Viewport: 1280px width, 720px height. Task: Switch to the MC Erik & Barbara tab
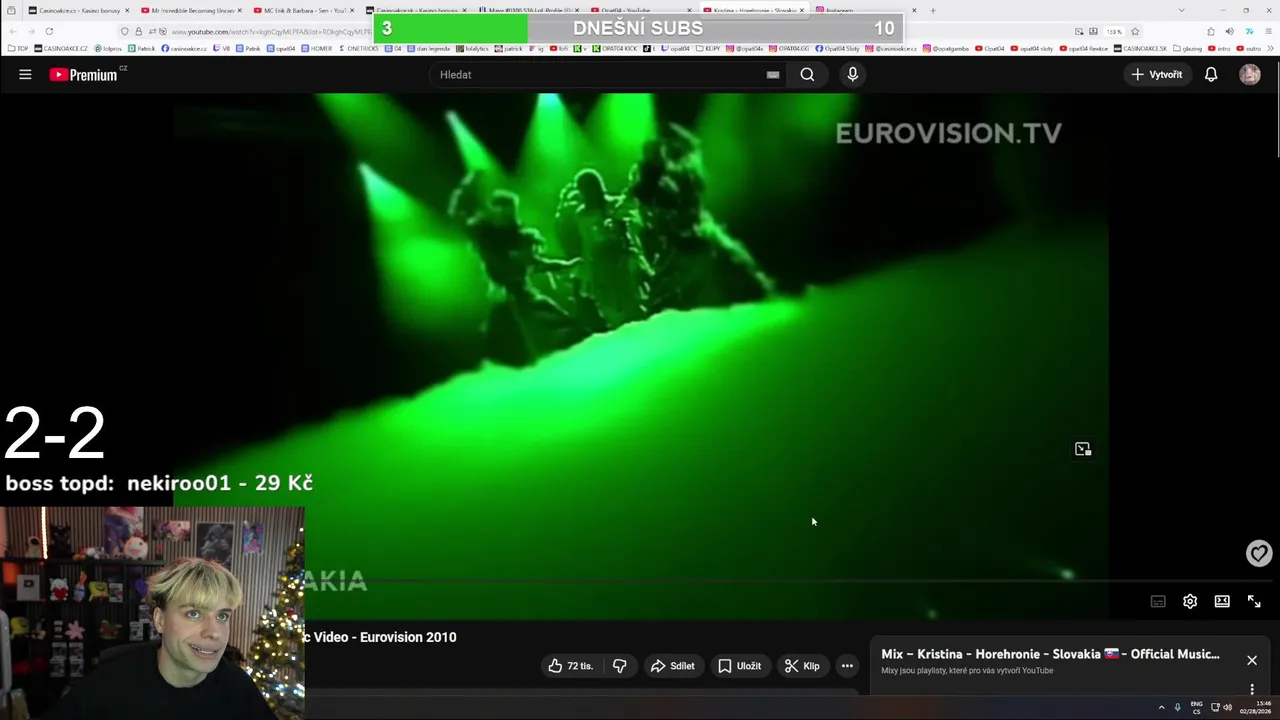click(304, 10)
